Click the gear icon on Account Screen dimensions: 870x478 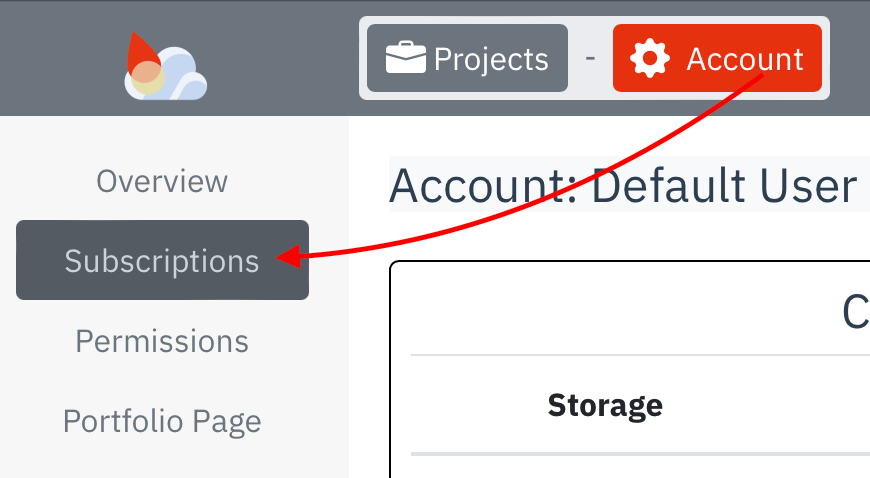[x=651, y=59]
